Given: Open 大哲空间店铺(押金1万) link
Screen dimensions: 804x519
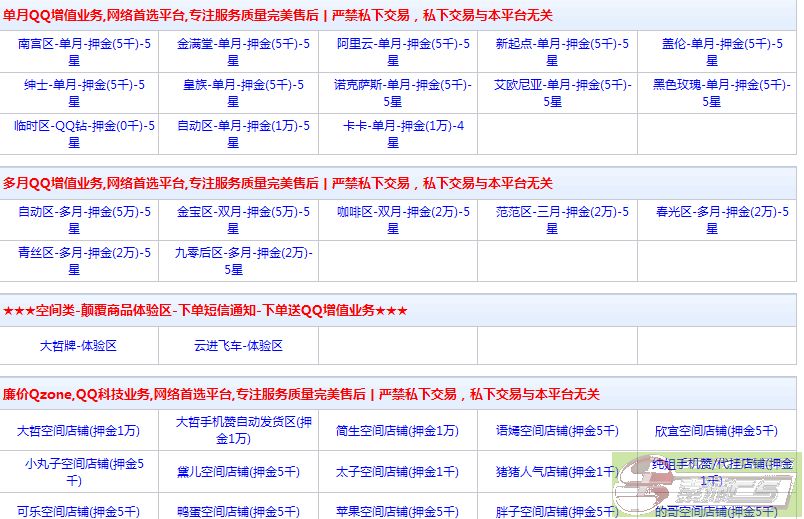Looking at the screenshot, I should point(78,431).
